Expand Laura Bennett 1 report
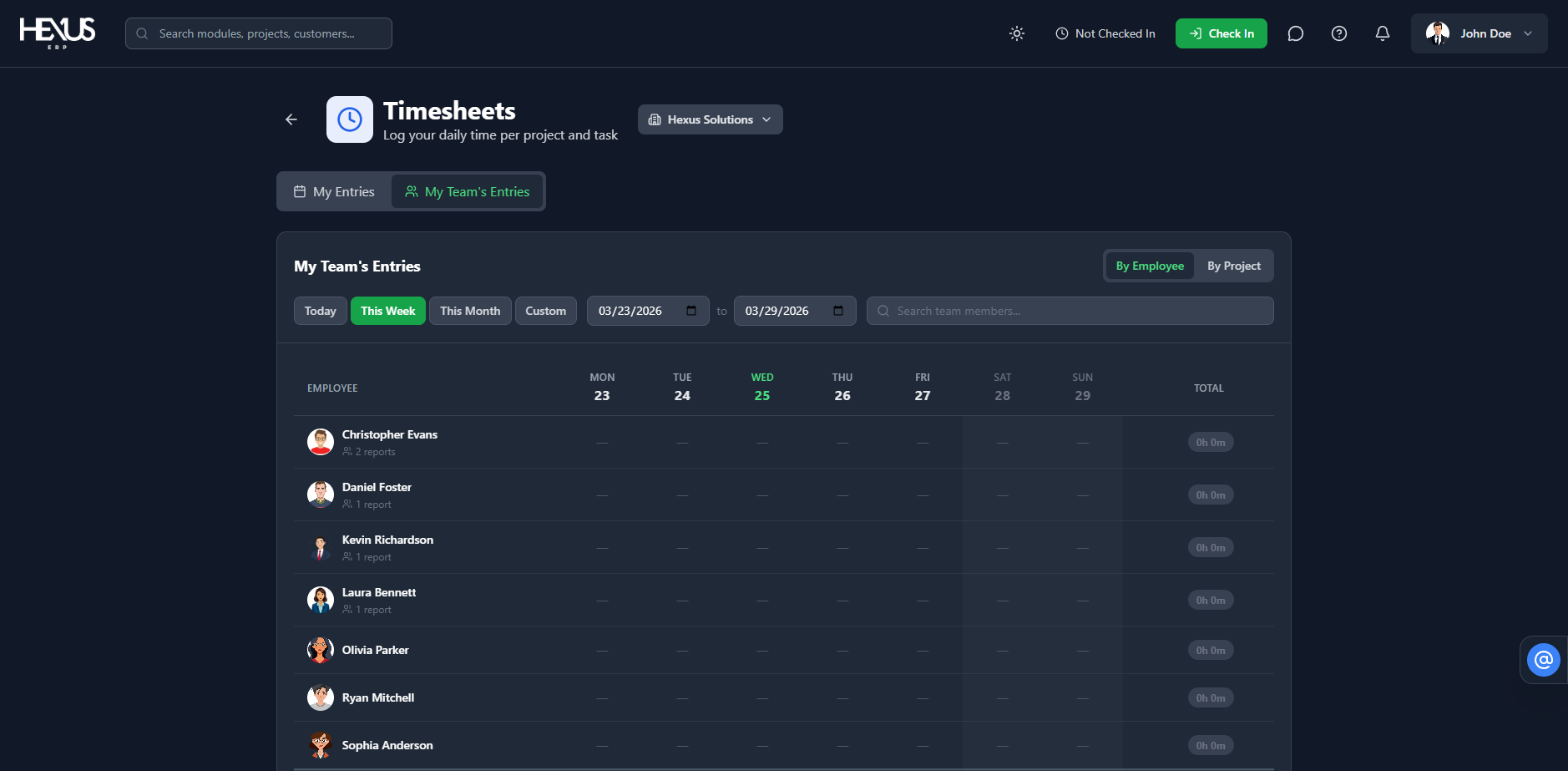The image size is (1568, 771). (367, 610)
